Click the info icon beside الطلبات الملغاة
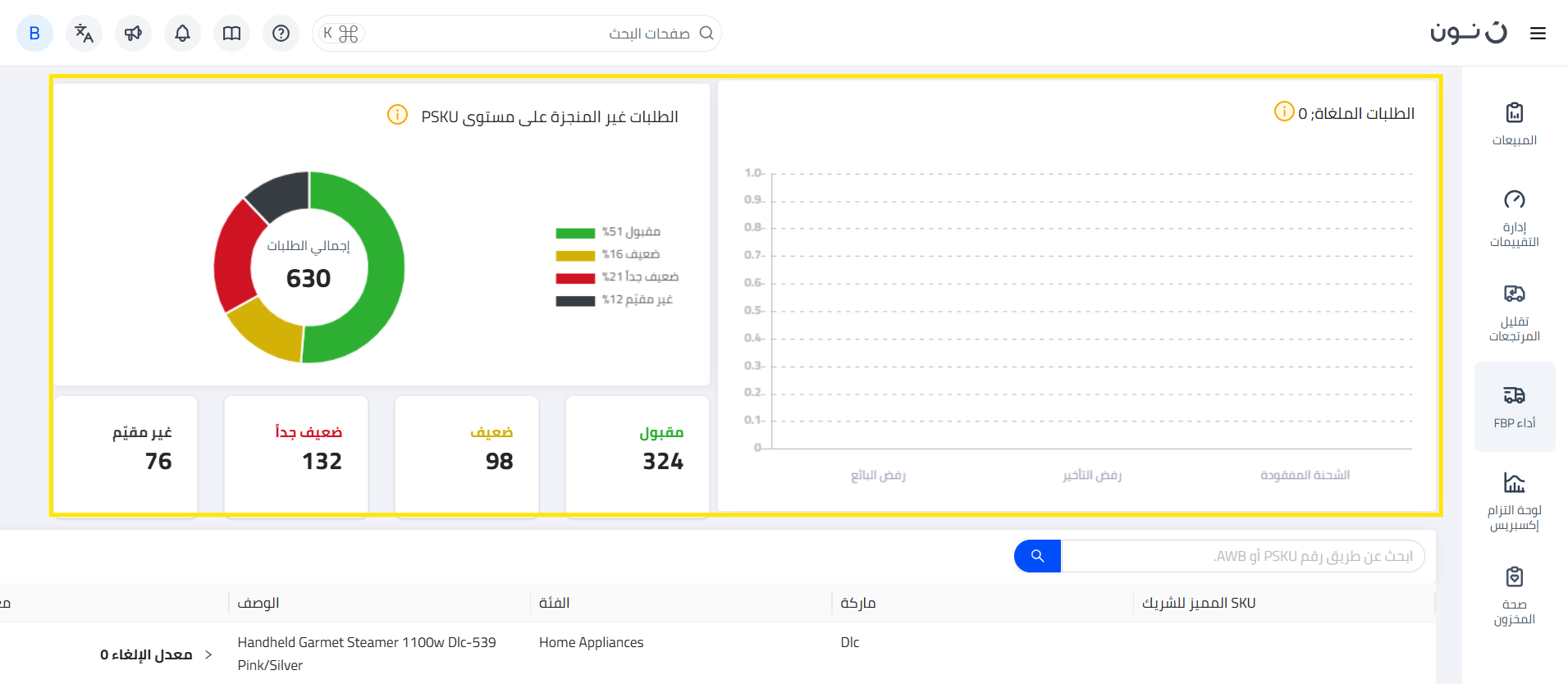Screen dimensions: 1568x684 (1284, 111)
